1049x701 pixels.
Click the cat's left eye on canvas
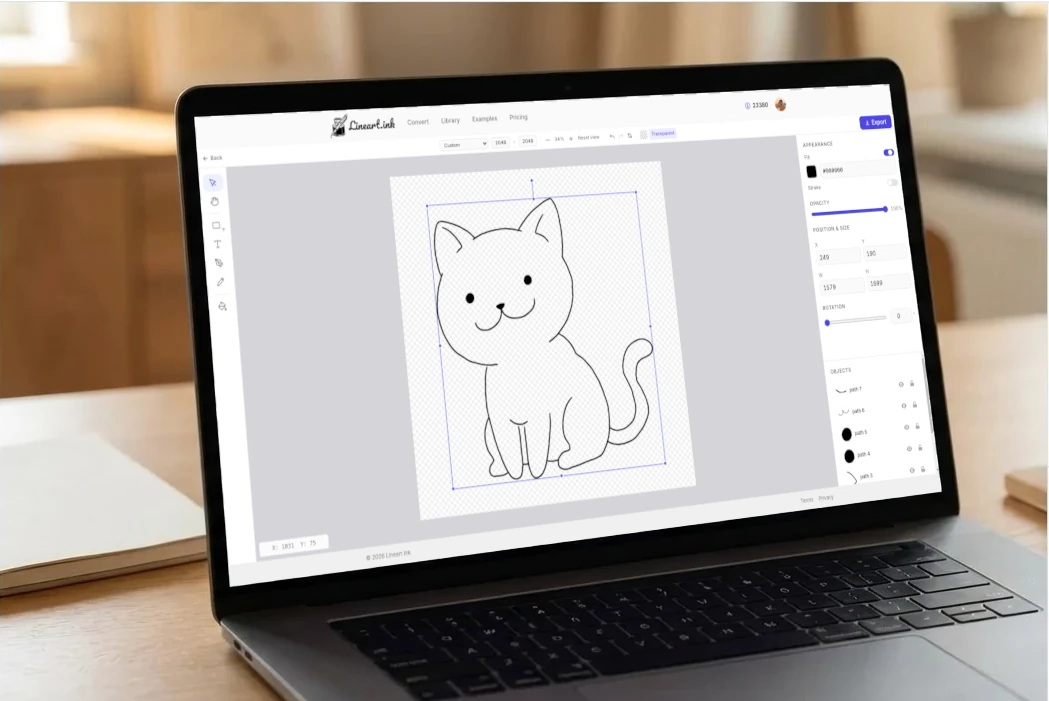[x=470, y=298]
